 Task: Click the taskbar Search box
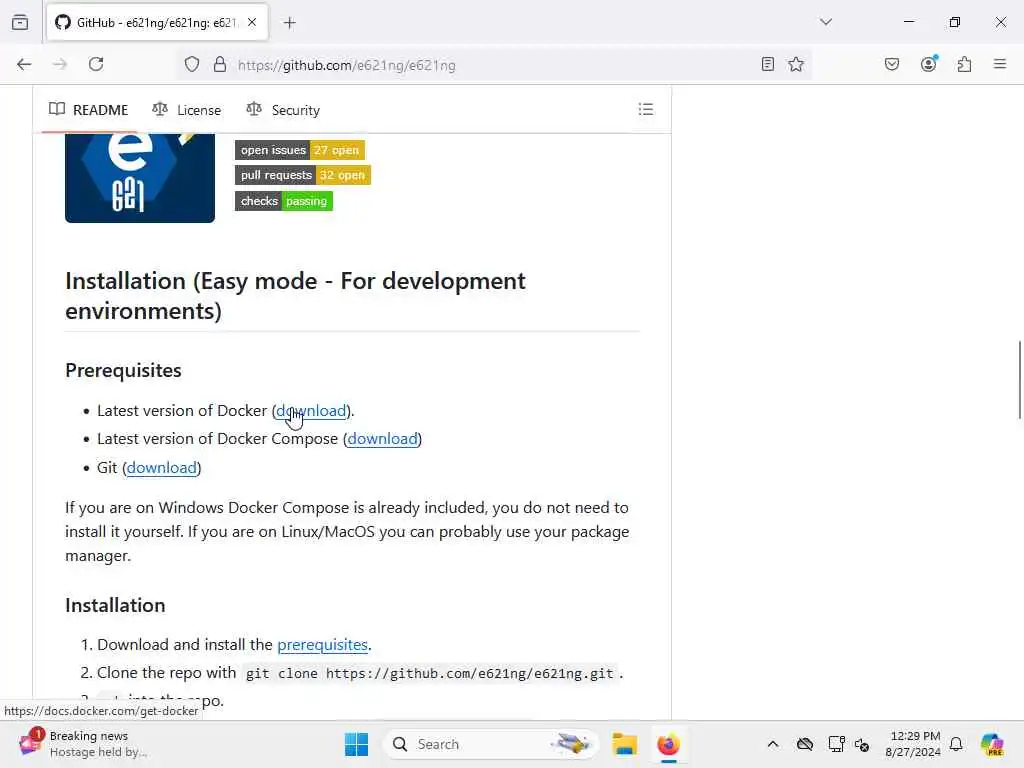tap(490, 744)
